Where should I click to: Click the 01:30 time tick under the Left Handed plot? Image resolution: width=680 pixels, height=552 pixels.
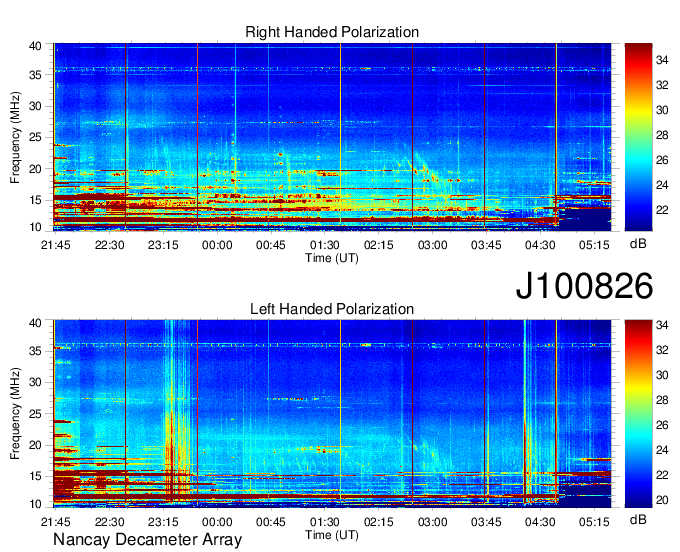click(324, 522)
